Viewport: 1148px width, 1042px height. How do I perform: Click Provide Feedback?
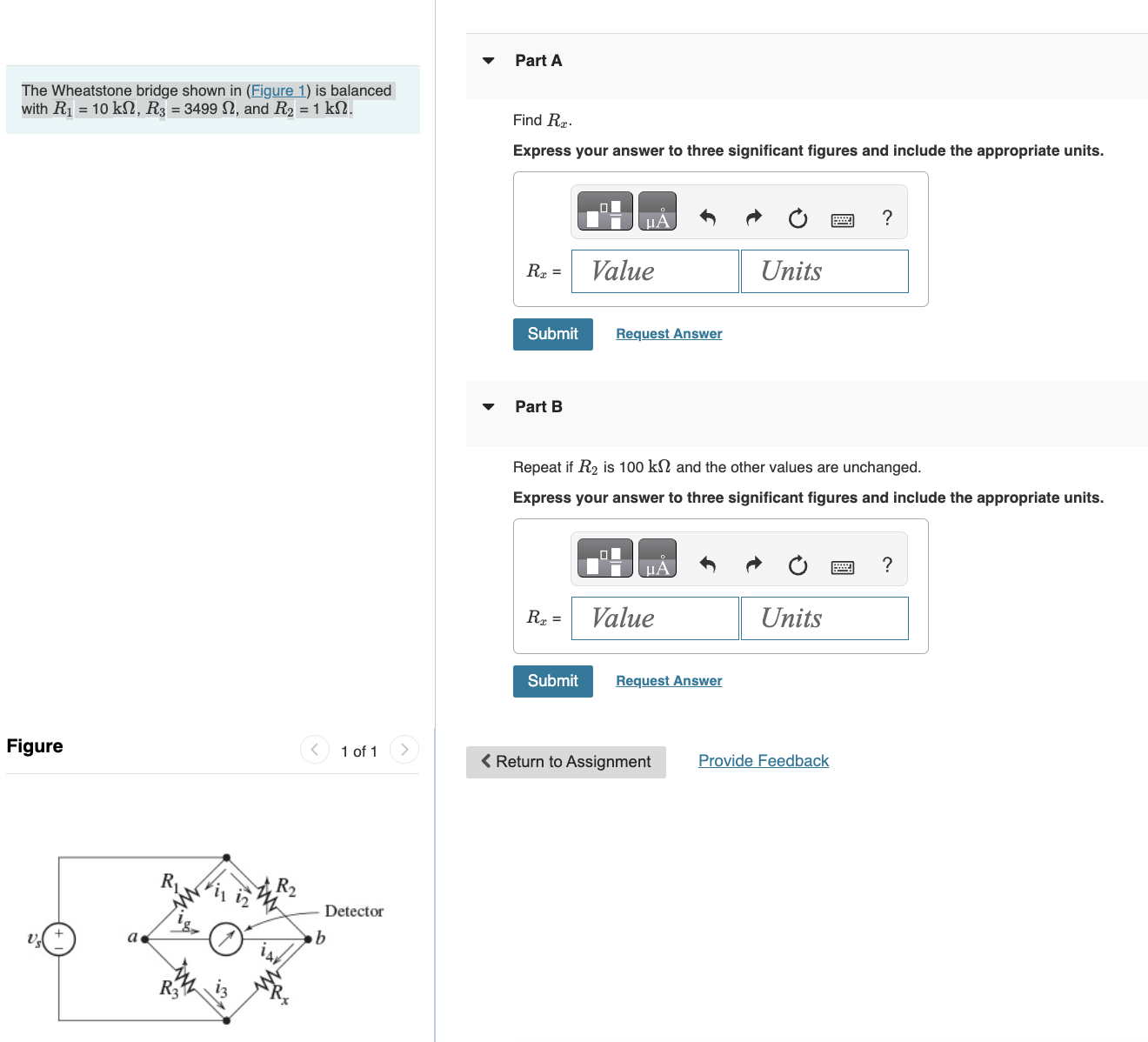(x=763, y=760)
